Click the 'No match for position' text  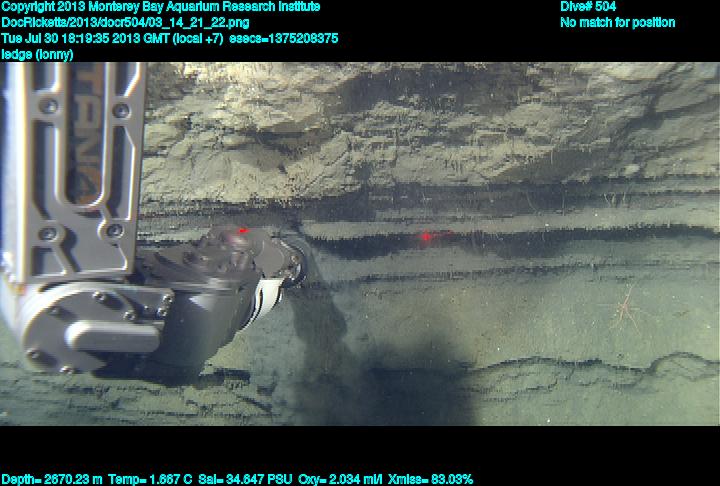point(617,22)
